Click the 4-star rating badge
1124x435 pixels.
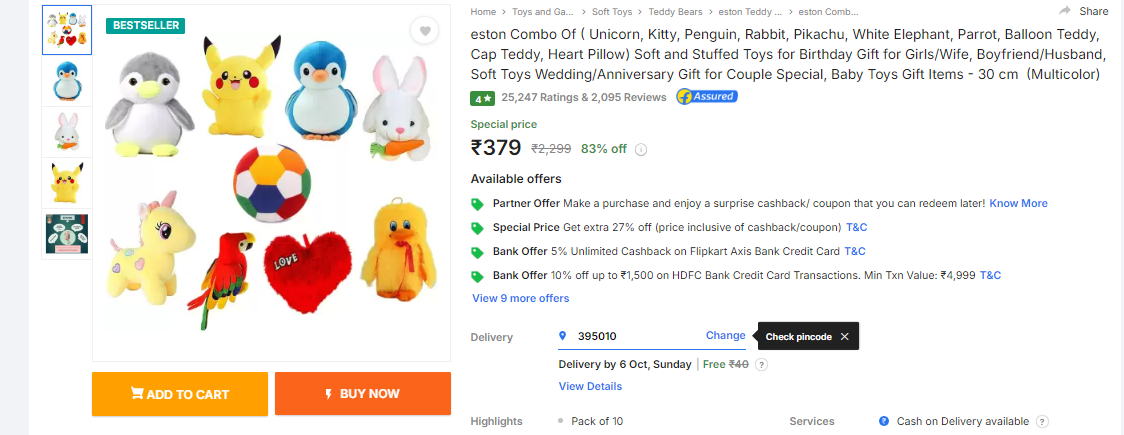pos(482,98)
